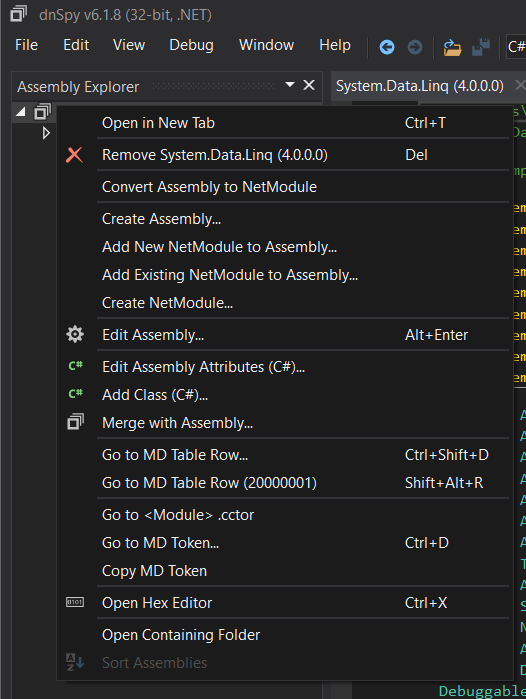Viewport: 526px width, 699px height.
Task: Open the Assembly Explorer panel options dropdown
Action: point(290,84)
